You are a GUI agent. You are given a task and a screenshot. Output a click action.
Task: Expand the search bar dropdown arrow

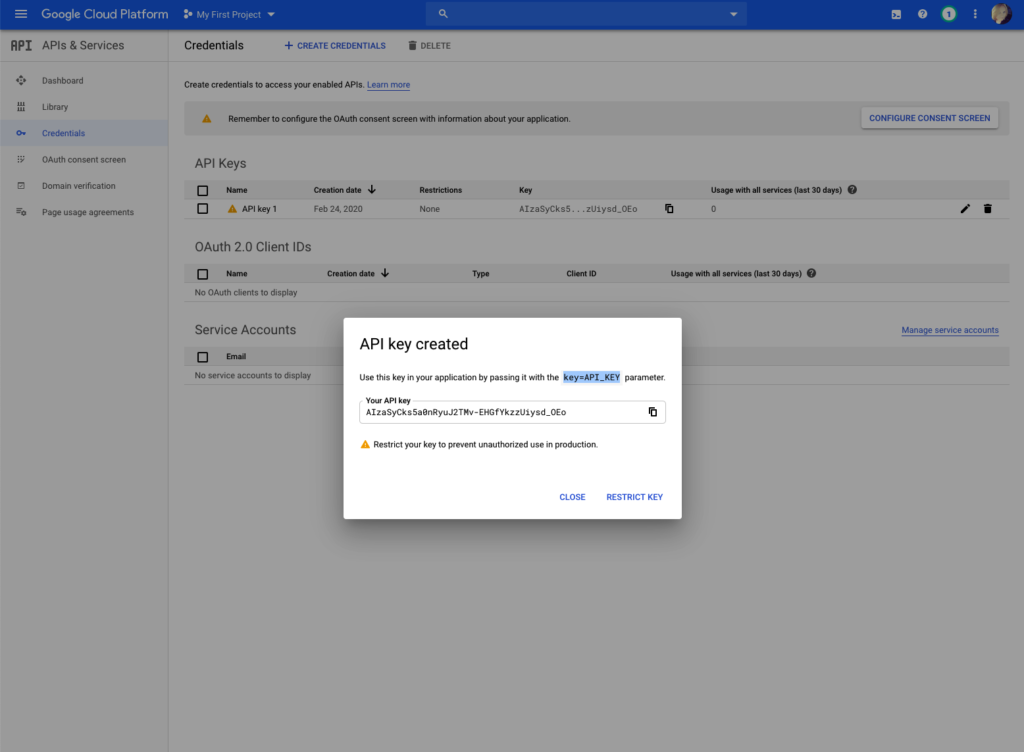[x=733, y=14]
